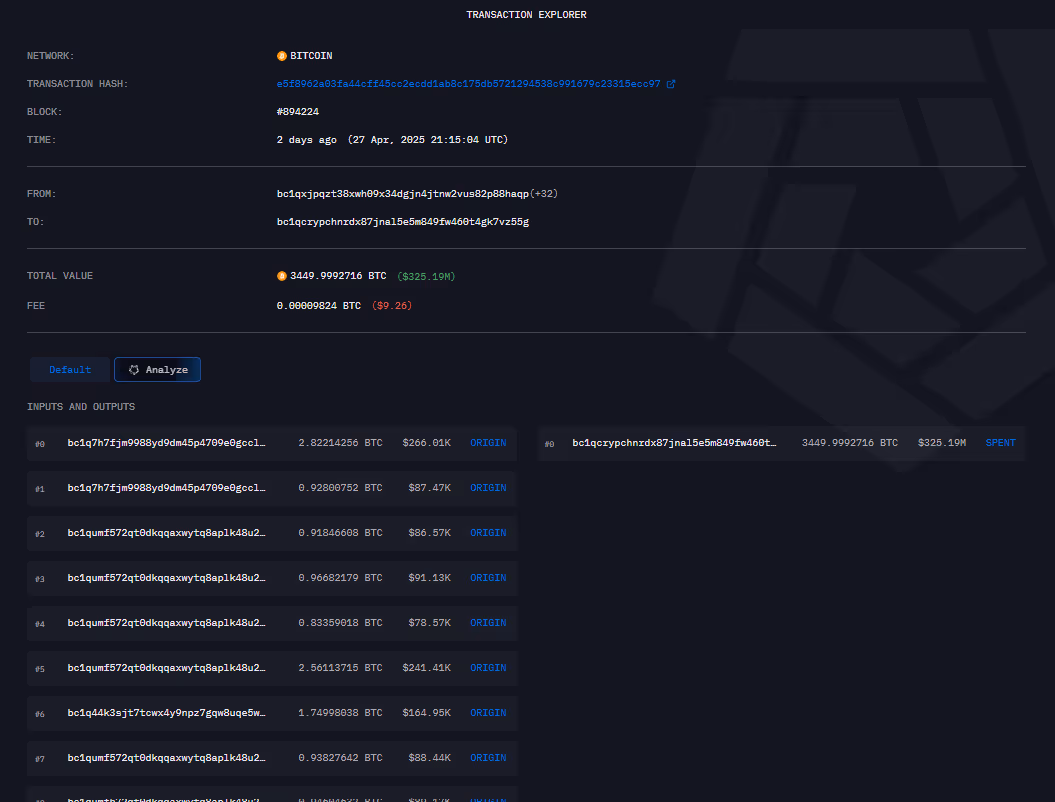This screenshot has width=1055, height=802.
Task: Toggle ORIGIN tracing on input #5
Action: [x=487, y=667]
